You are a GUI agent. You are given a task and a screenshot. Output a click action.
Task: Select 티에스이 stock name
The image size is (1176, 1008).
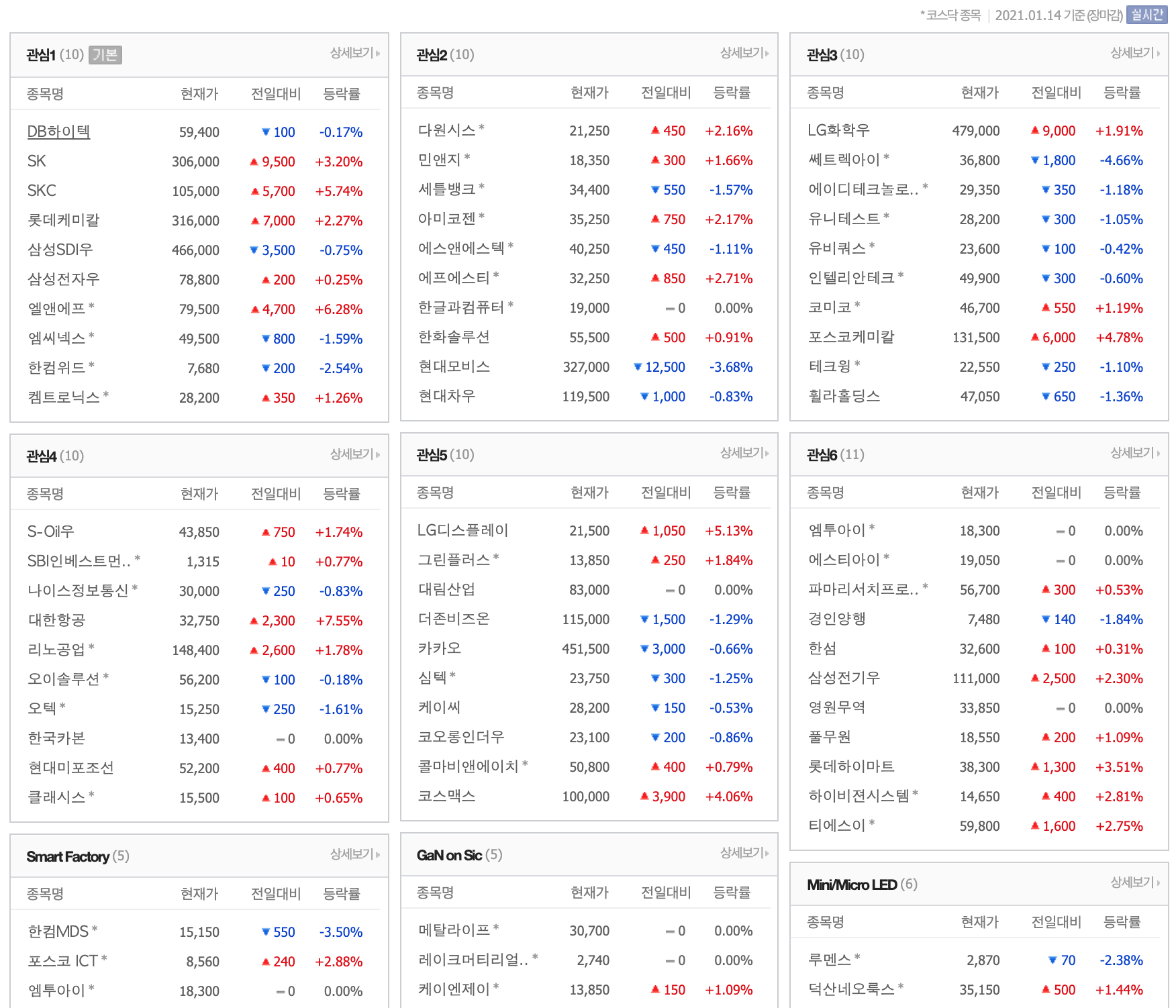(837, 825)
